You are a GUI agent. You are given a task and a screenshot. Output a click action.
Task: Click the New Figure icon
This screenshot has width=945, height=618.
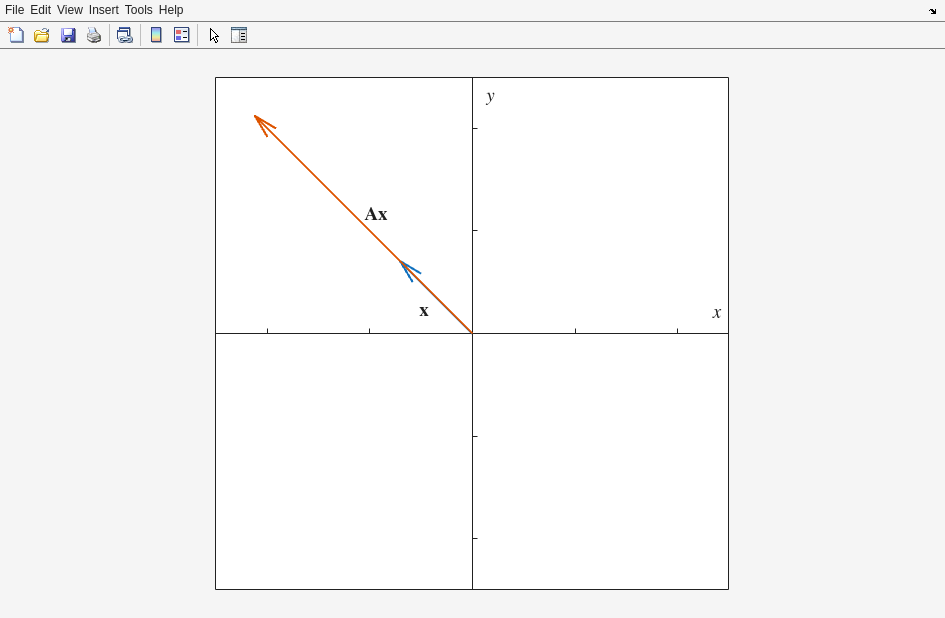click(16, 35)
